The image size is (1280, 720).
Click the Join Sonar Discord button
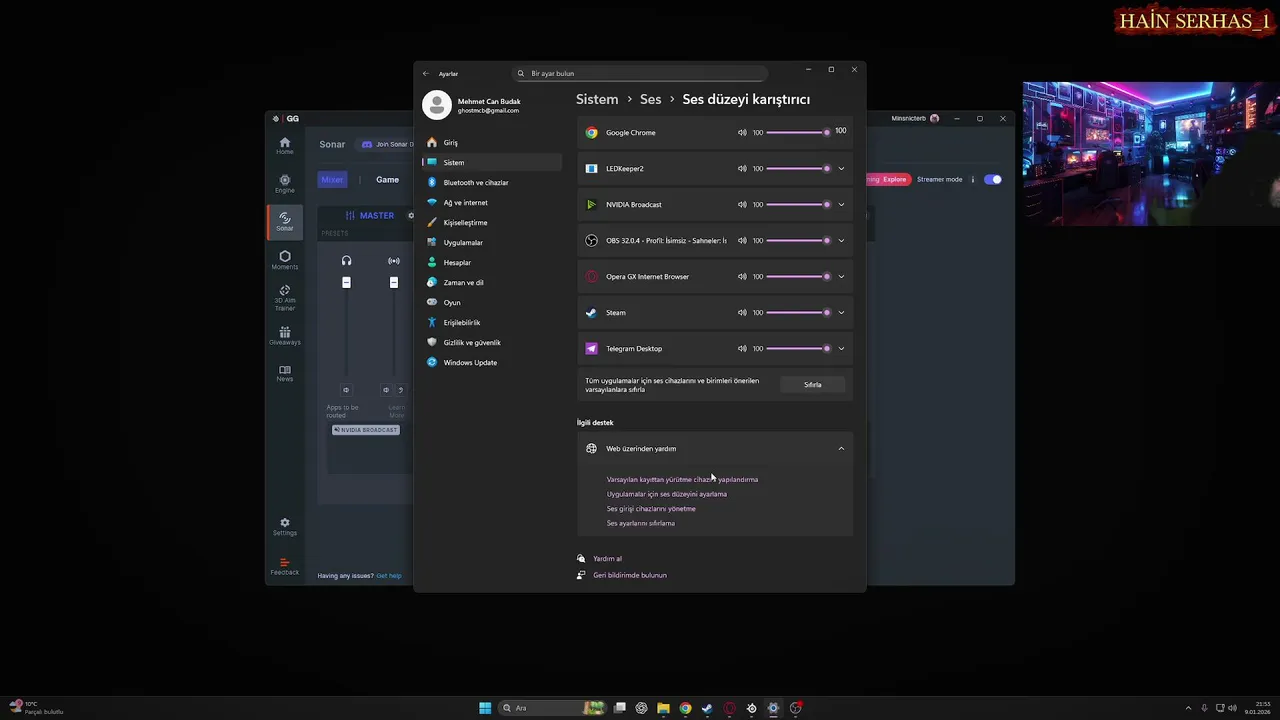(x=386, y=144)
